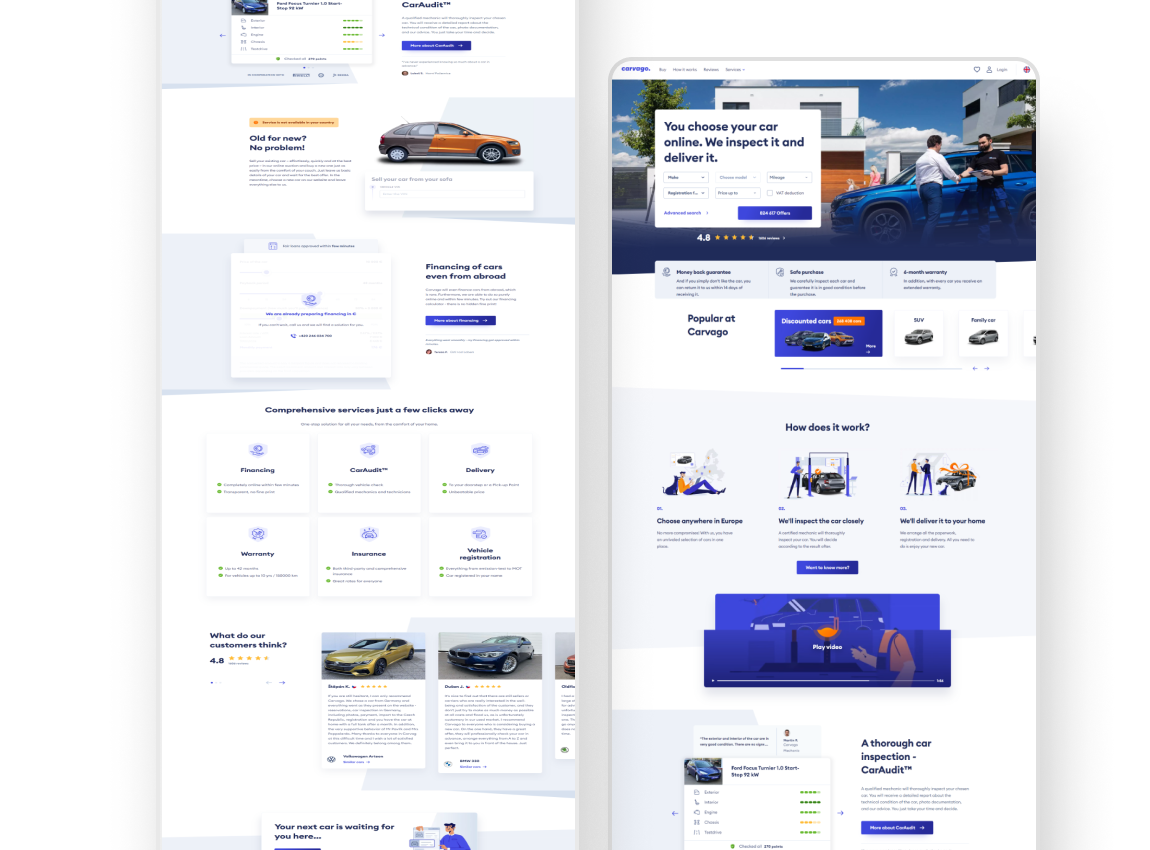Go to the Reviews menu item

coord(711,70)
